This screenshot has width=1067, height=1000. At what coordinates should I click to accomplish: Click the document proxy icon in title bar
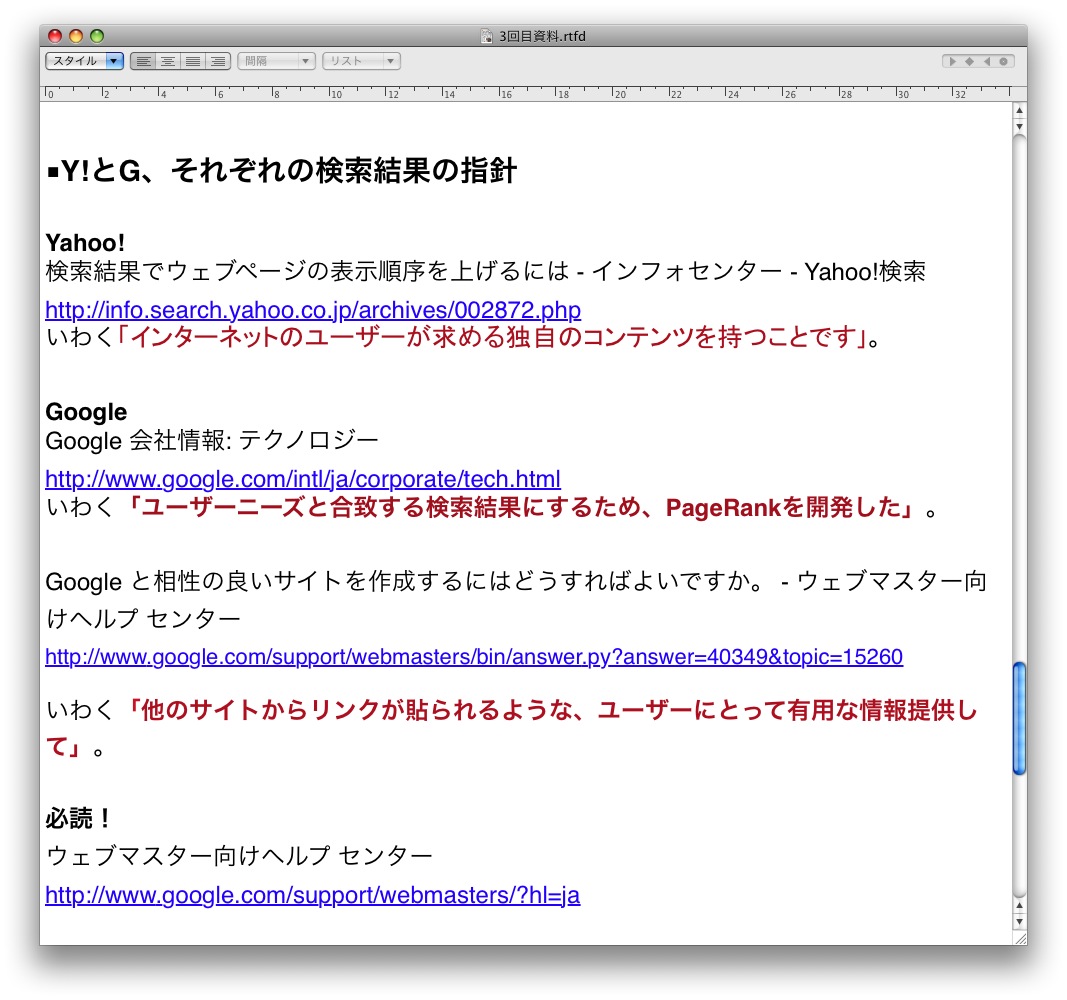click(x=488, y=36)
